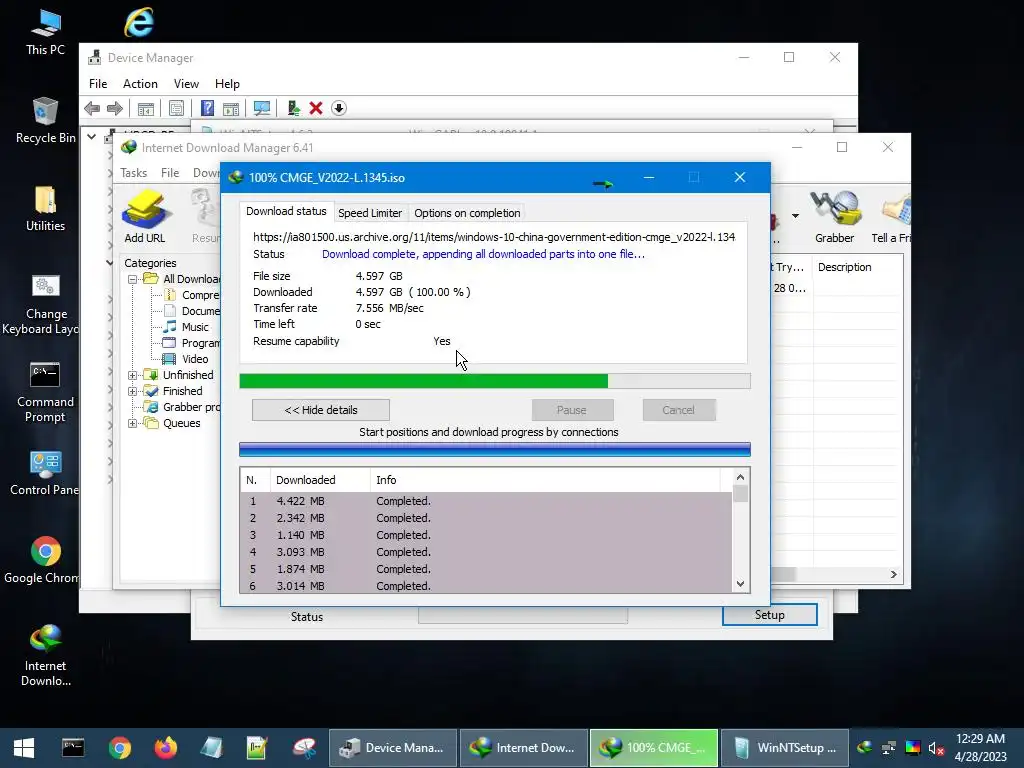Click Properties icon in Device Manager toolbar

tap(176, 108)
